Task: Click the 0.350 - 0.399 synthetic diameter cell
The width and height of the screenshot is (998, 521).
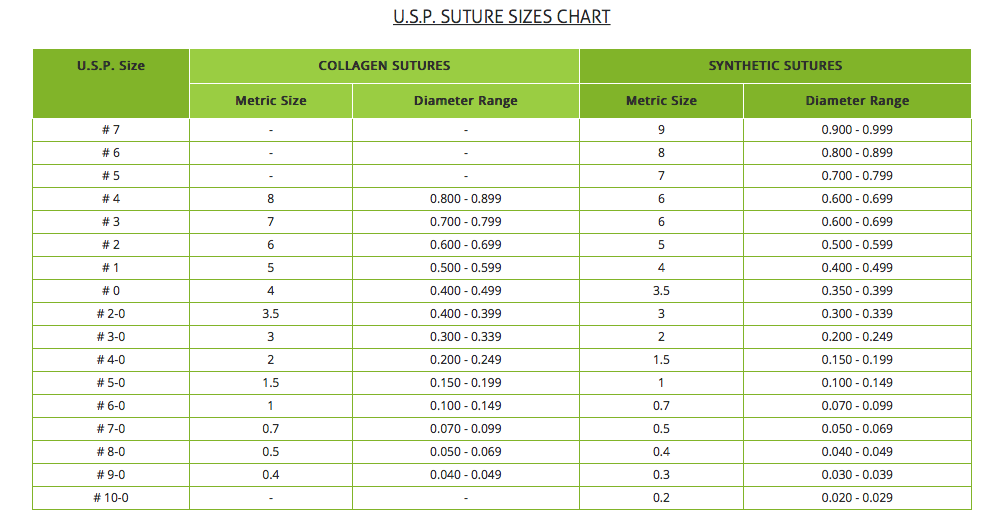Action: 857,291
